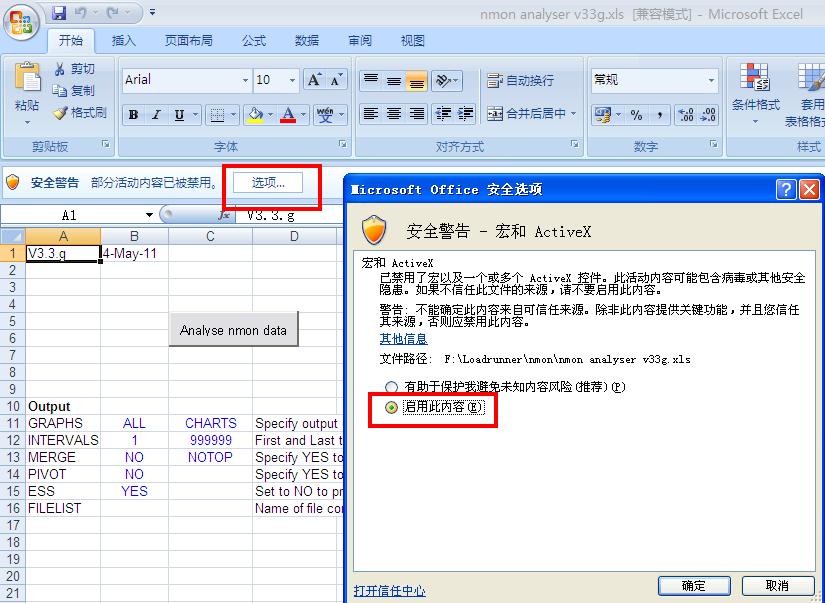This screenshot has height=603, width=825.
Task: Click the Undo arrow icon
Action: pos(80,12)
